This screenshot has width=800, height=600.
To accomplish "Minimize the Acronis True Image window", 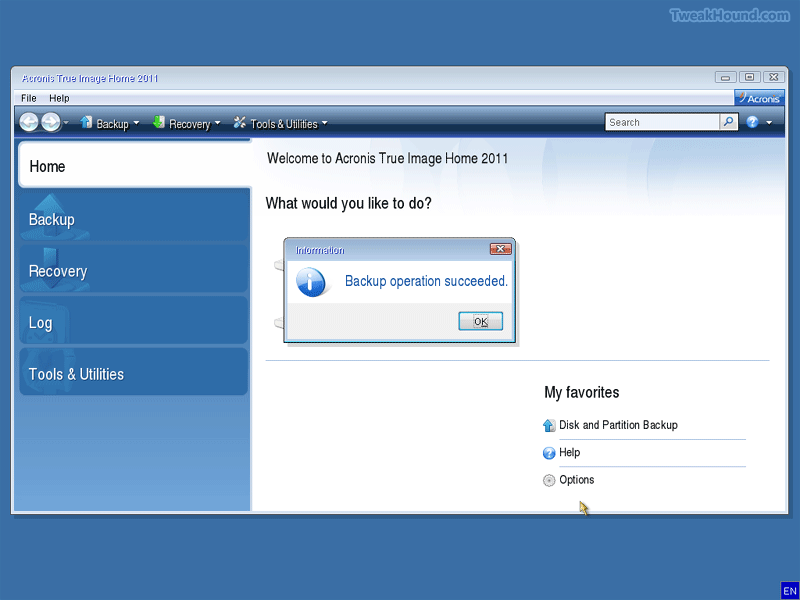I will pos(725,78).
